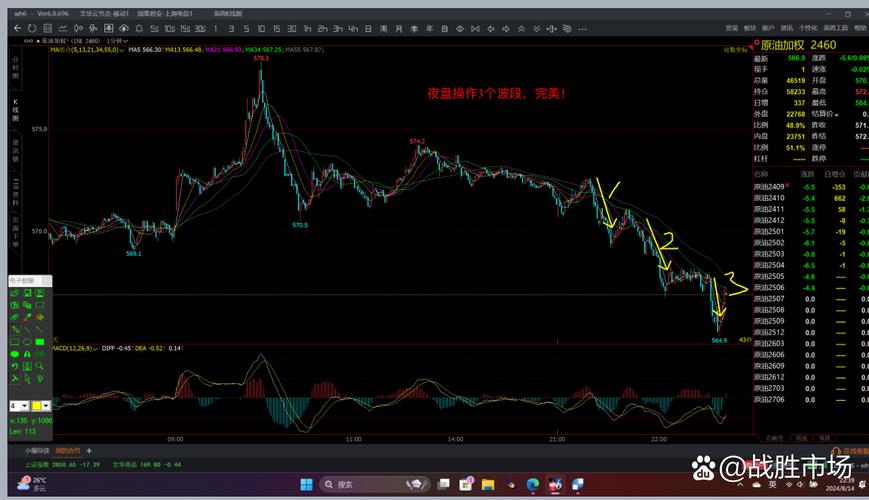Click the first icon in drawing palette
Viewport: 869px width, 500px height.
pyautogui.click(x=15, y=293)
